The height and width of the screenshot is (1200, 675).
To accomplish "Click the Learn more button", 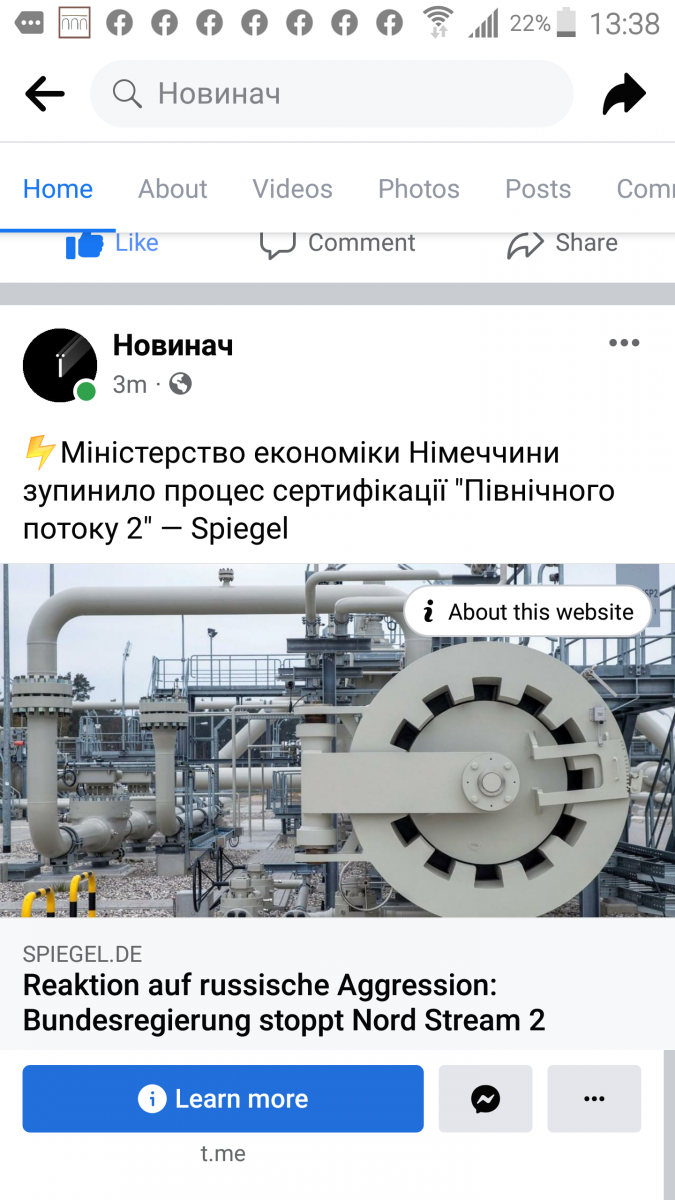I will pos(223,1099).
